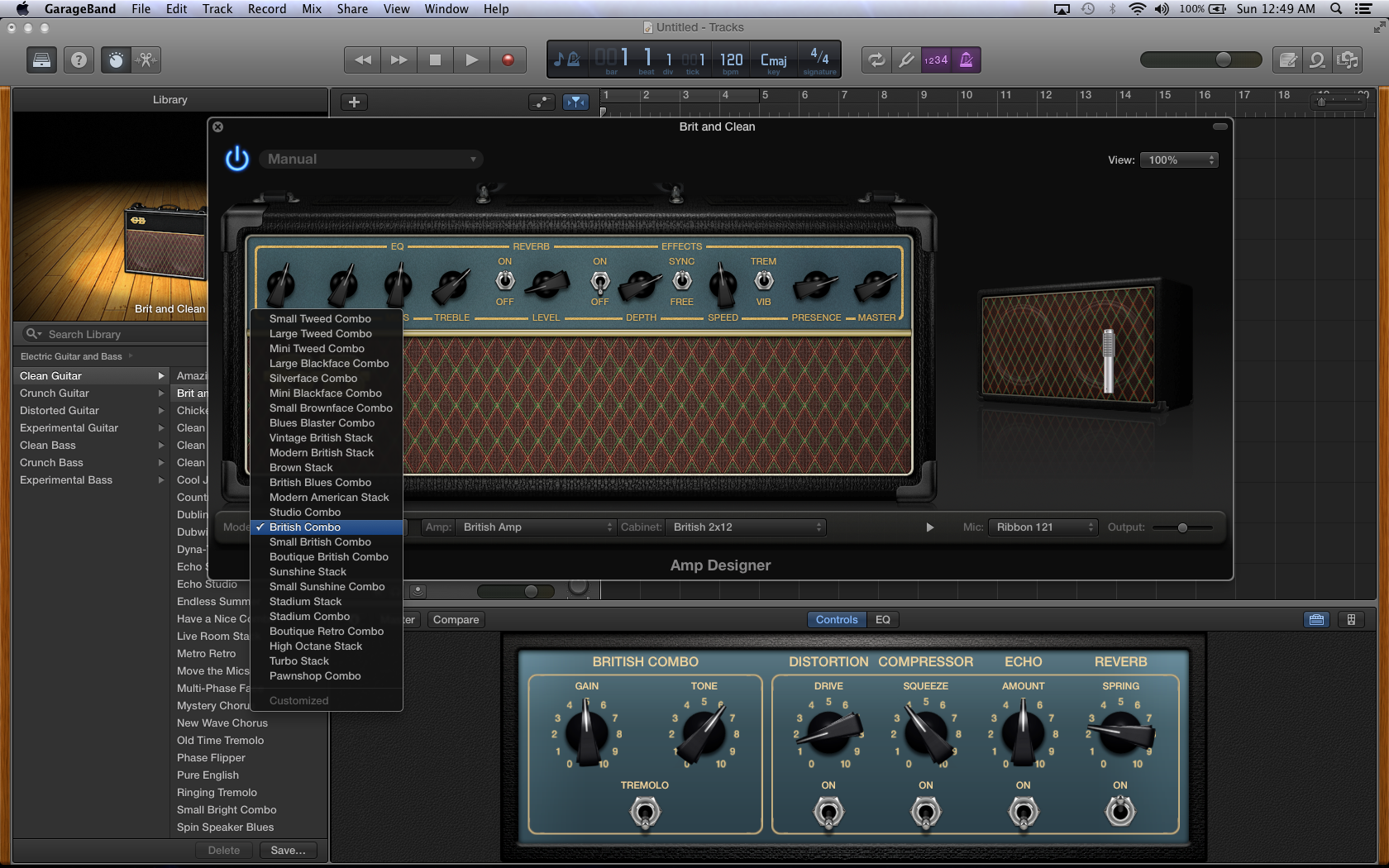
Task: Open the Manual preset dropdown
Action: (x=371, y=159)
